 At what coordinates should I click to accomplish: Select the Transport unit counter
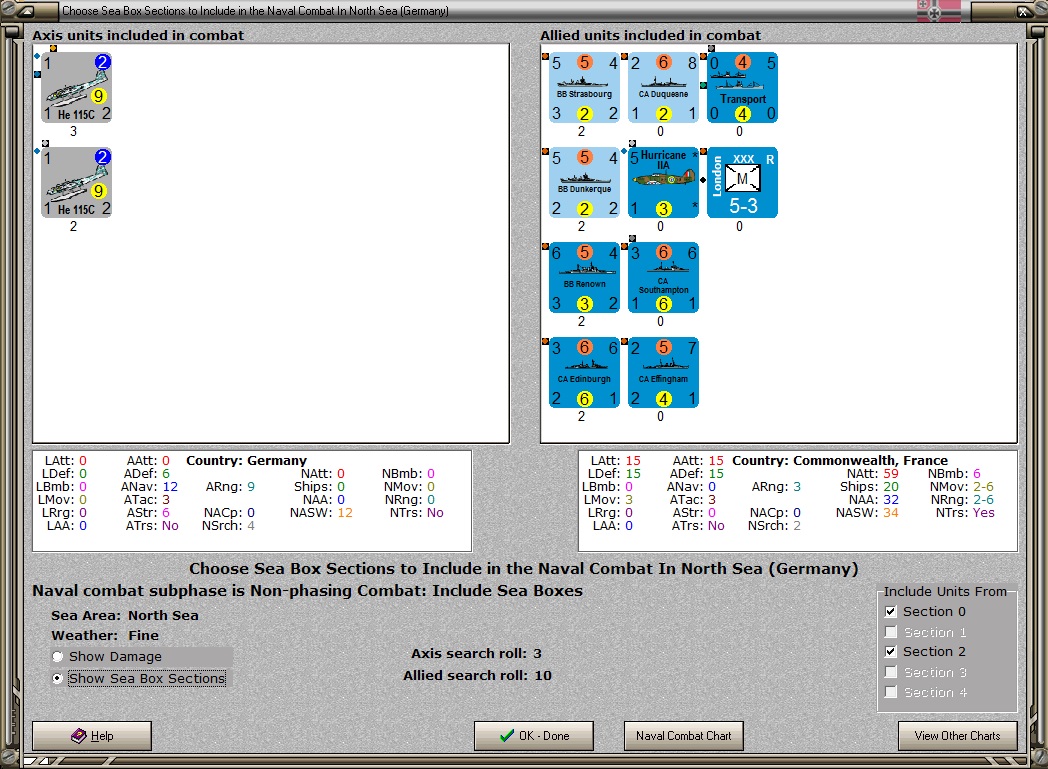point(743,88)
